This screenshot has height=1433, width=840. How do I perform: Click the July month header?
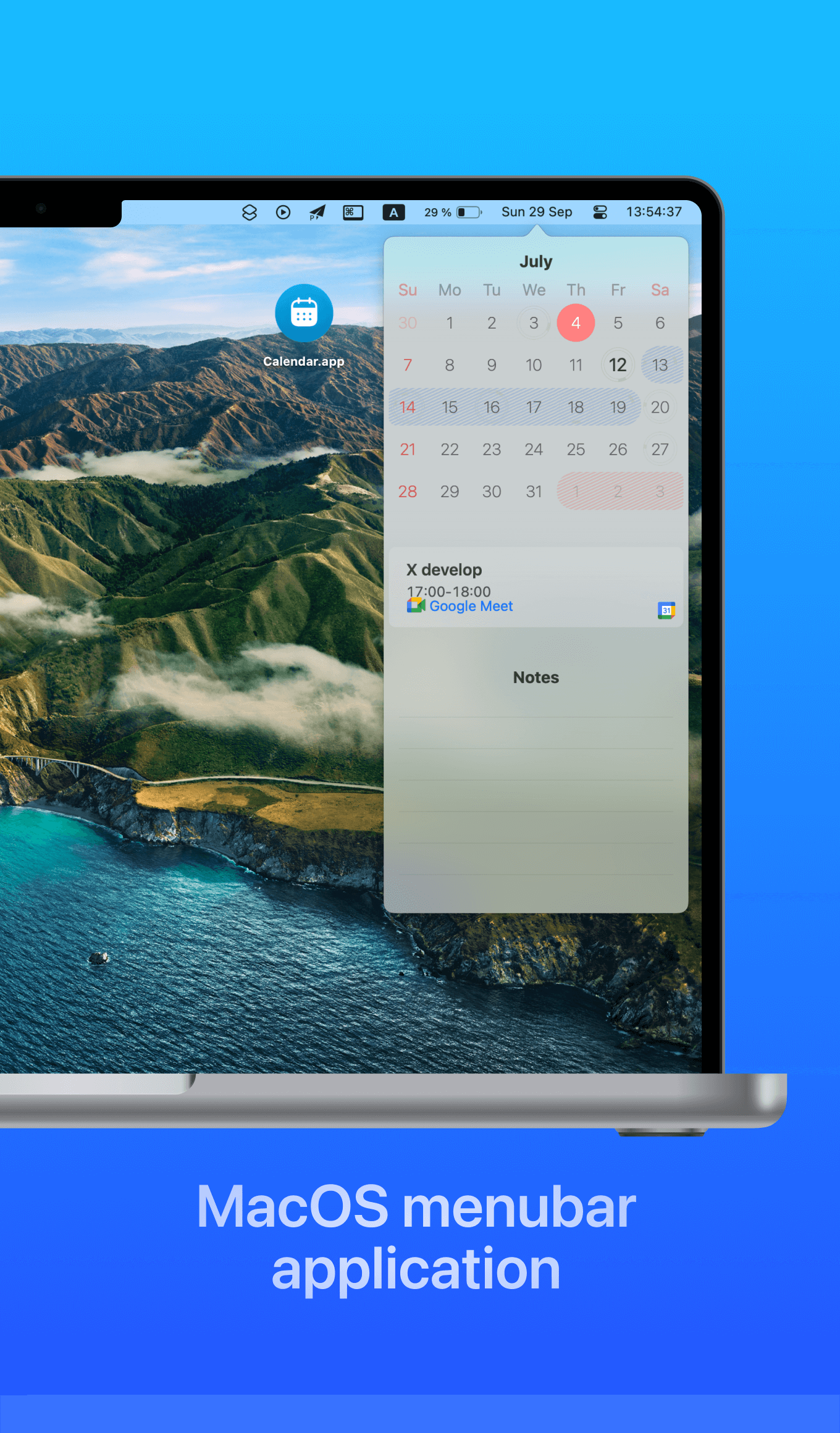pos(535,261)
